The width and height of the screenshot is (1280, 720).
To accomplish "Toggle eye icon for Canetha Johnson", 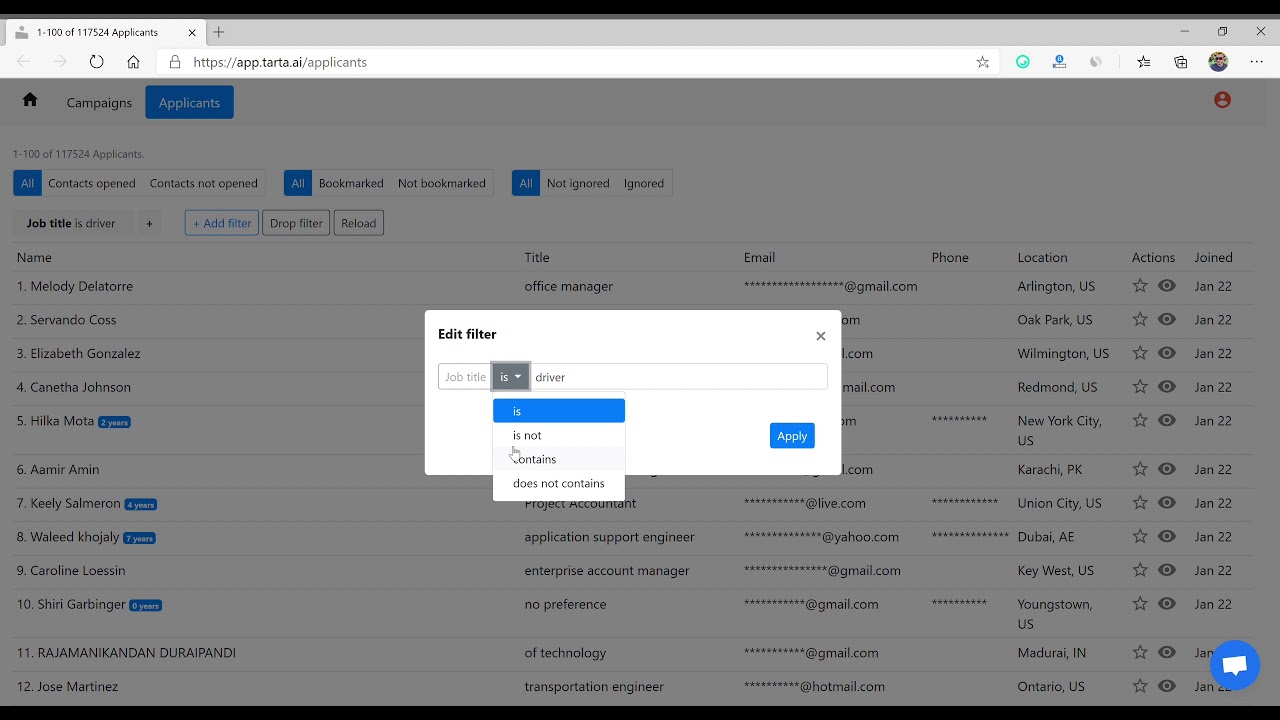I will (x=1167, y=387).
